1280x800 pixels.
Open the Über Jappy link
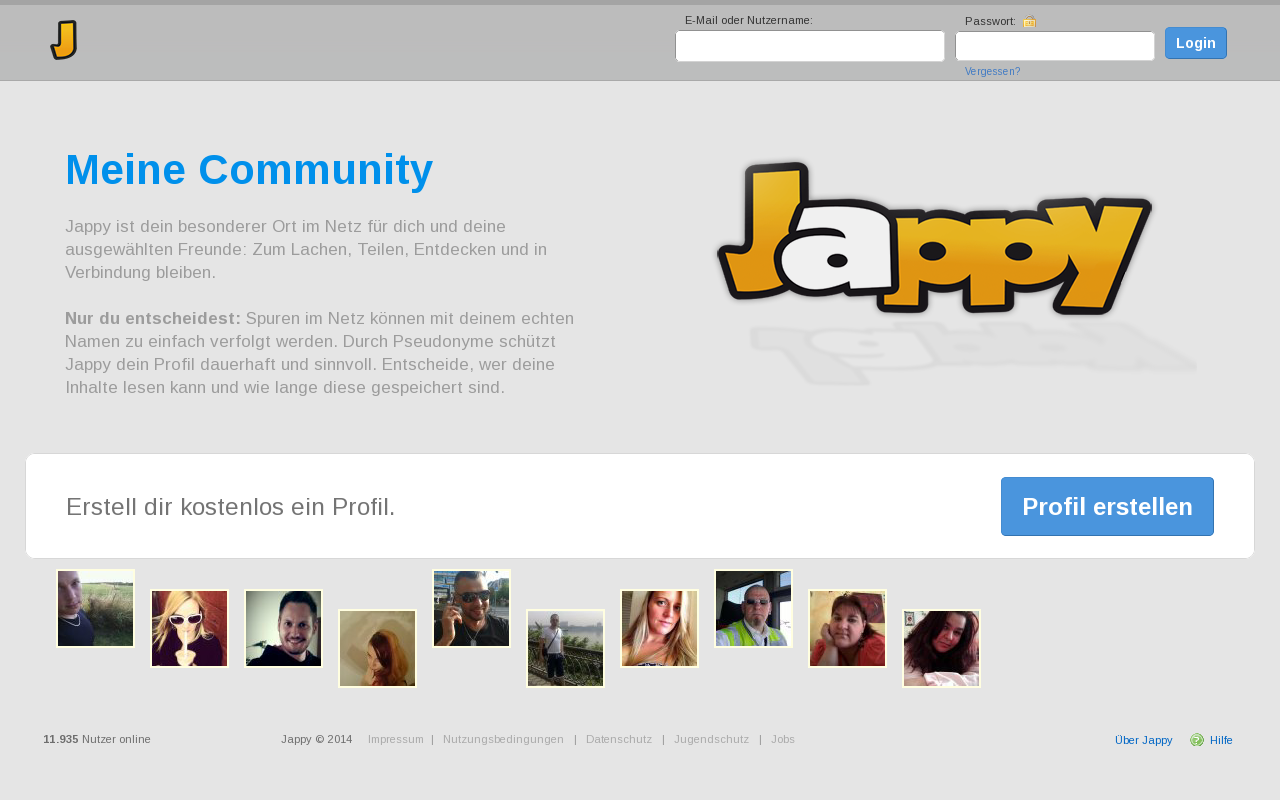[1144, 740]
